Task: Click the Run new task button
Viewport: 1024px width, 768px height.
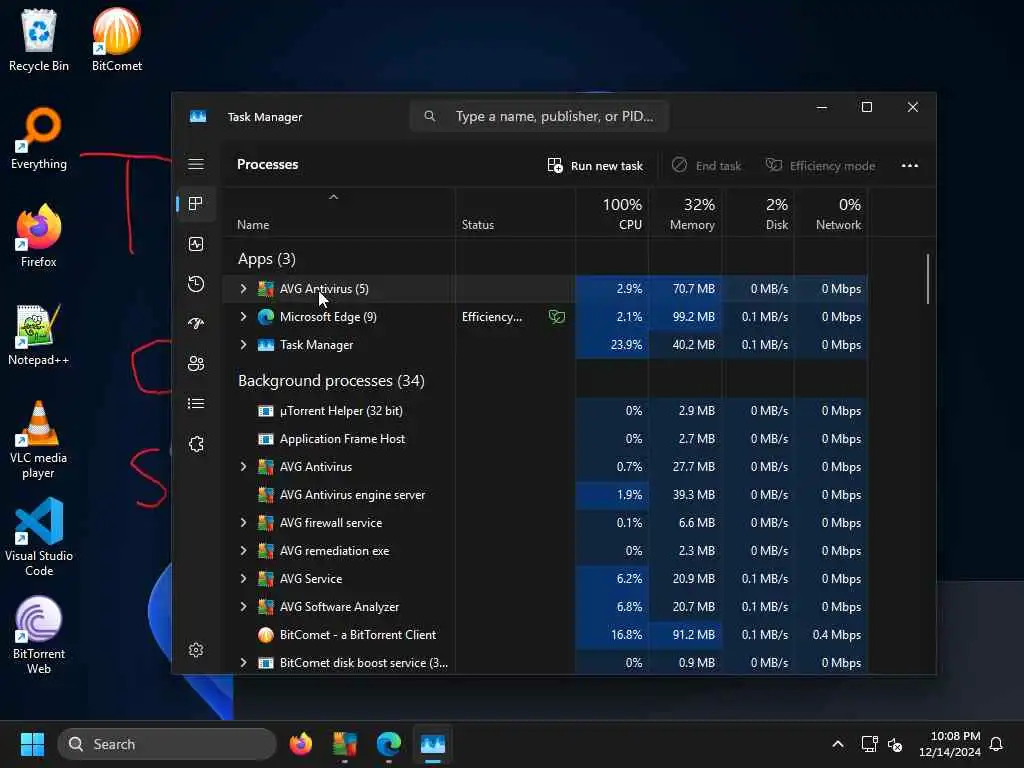Action: [x=595, y=166]
